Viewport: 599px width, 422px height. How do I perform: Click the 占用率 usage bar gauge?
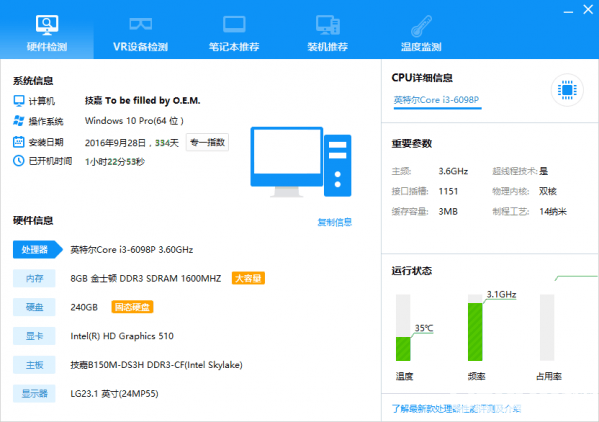tap(547, 328)
